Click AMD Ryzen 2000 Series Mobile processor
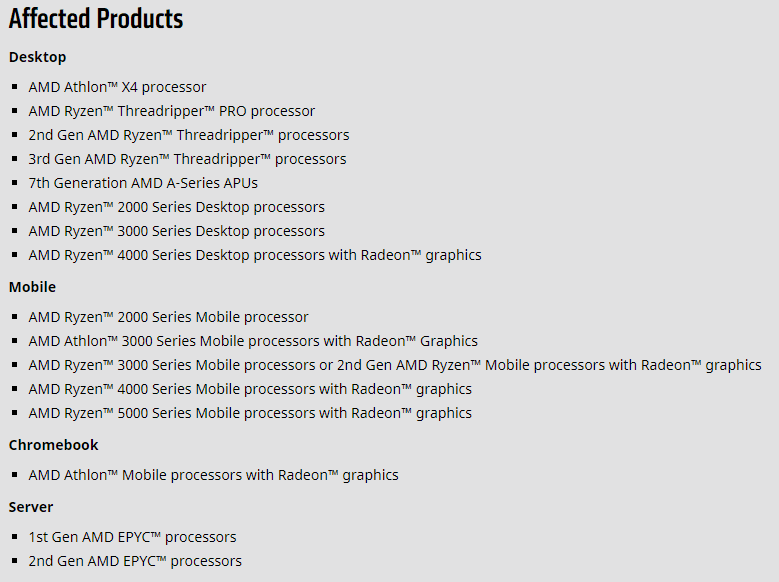The height and width of the screenshot is (582, 779). [x=168, y=317]
